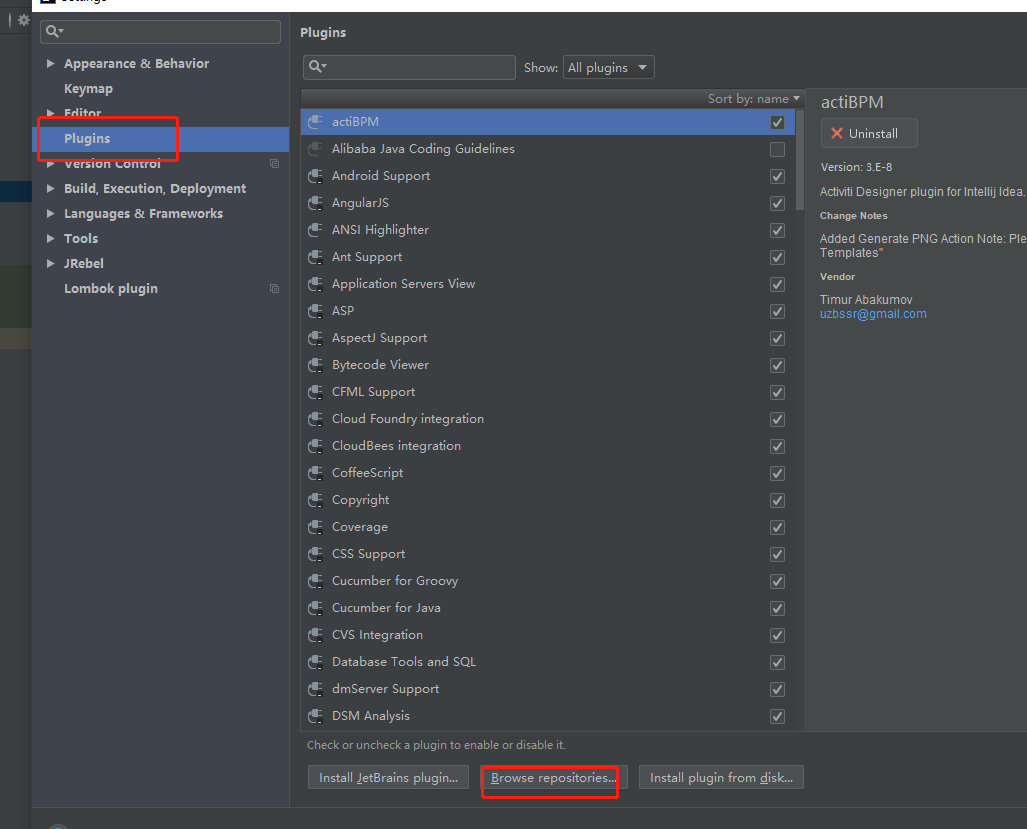The height and width of the screenshot is (829, 1027).
Task: Open the Keymap settings page
Action: [x=88, y=89]
